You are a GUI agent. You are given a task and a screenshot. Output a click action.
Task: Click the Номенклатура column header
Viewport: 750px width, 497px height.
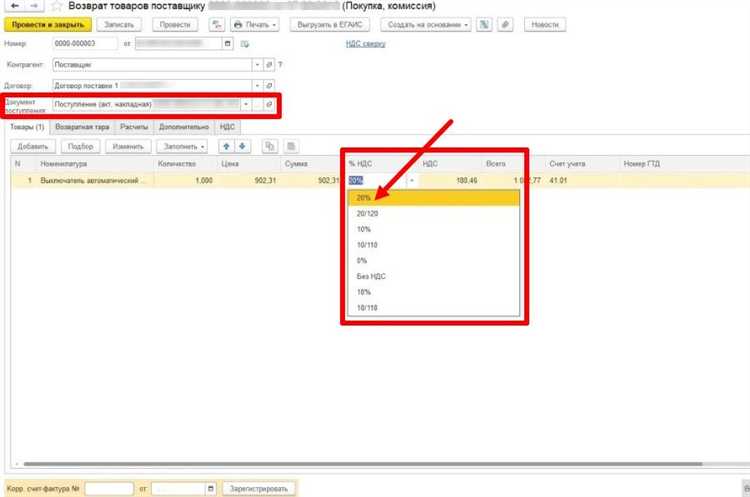pos(95,164)
